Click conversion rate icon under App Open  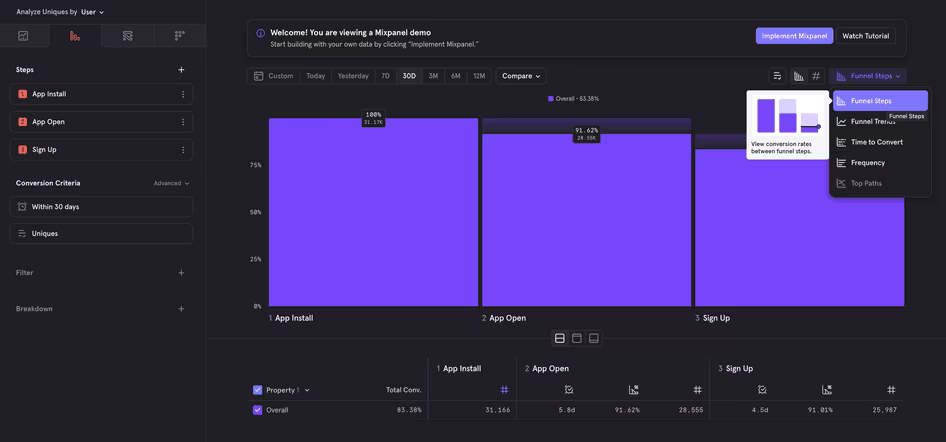click(x=633, y=390)
